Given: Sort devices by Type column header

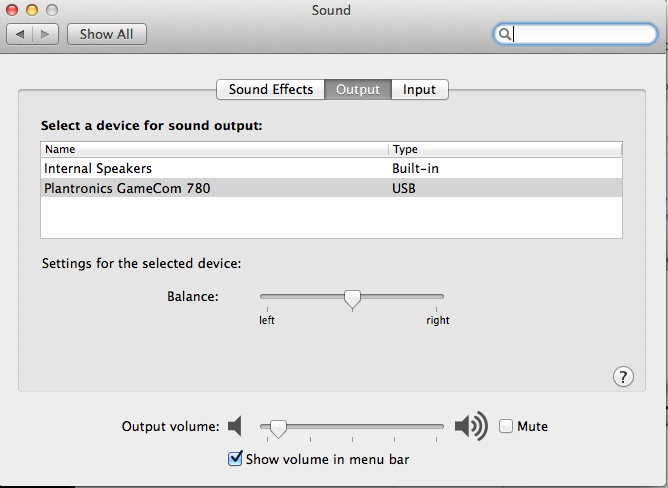Looking at the screenshot, I should click(x=505, y=149).
